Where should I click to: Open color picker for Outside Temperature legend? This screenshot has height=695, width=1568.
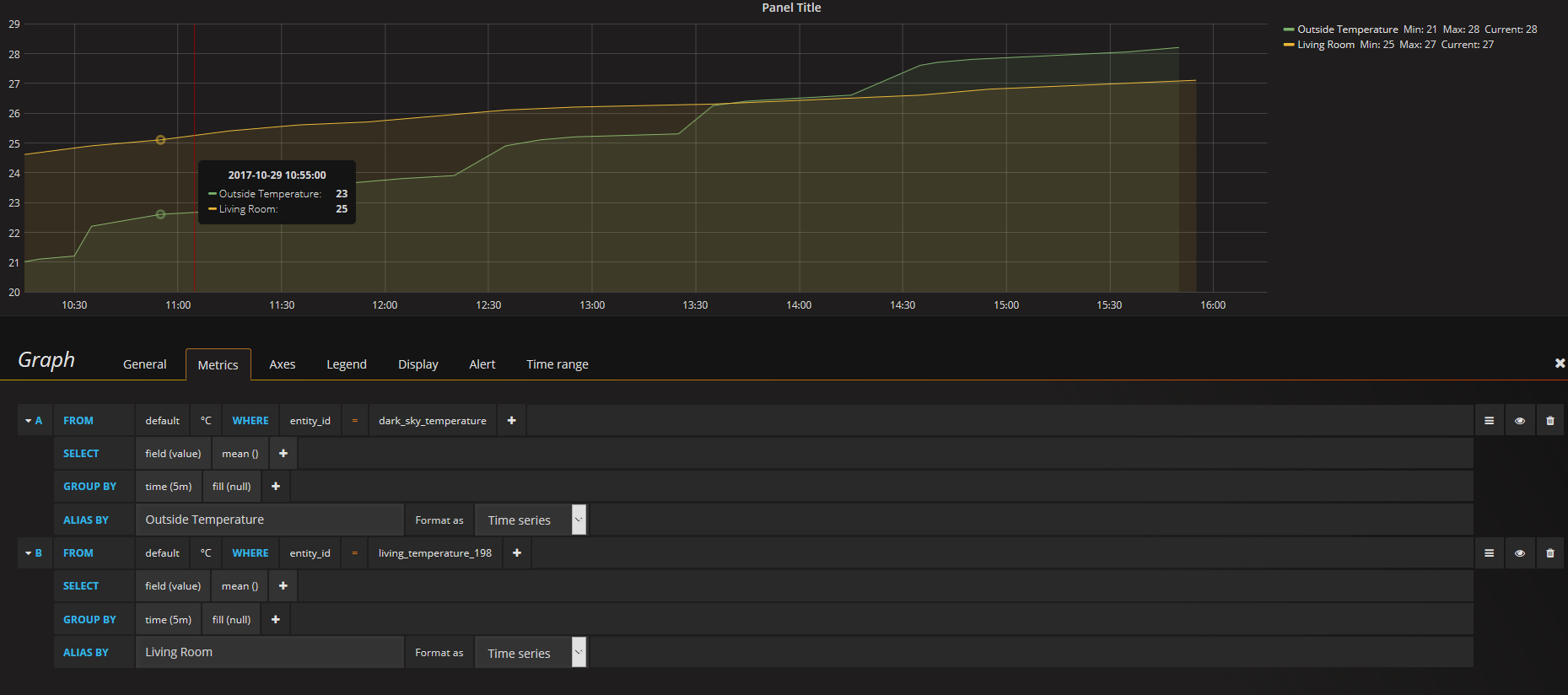click(x=1289, y=30)
